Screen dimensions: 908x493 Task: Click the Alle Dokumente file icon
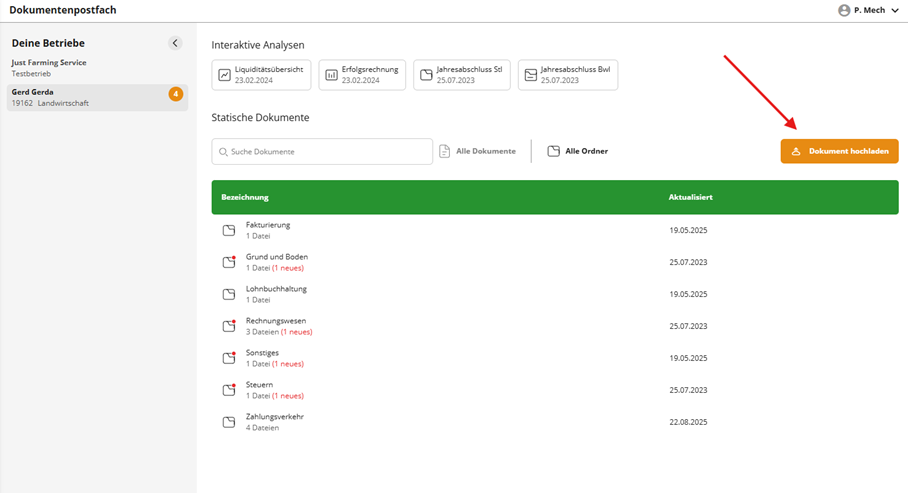pyautogui.click(x=445, y=151)
